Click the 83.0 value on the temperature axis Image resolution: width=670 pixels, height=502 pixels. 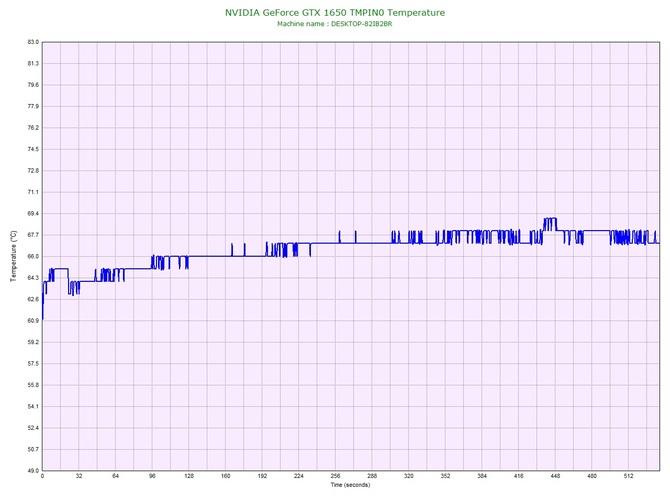(x=33, y=42)
